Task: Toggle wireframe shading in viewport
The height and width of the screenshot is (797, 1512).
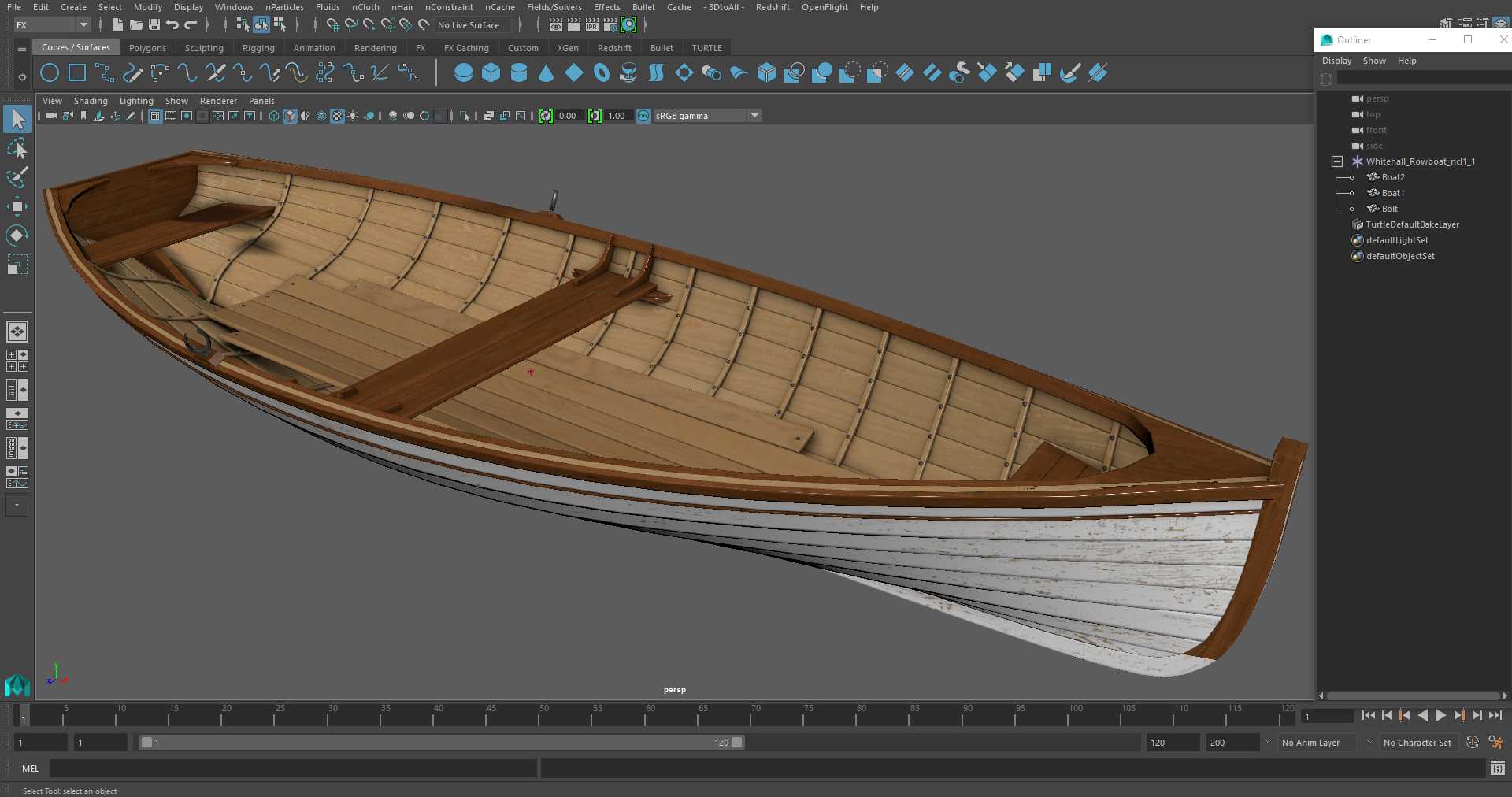Action: pos(274,116)
